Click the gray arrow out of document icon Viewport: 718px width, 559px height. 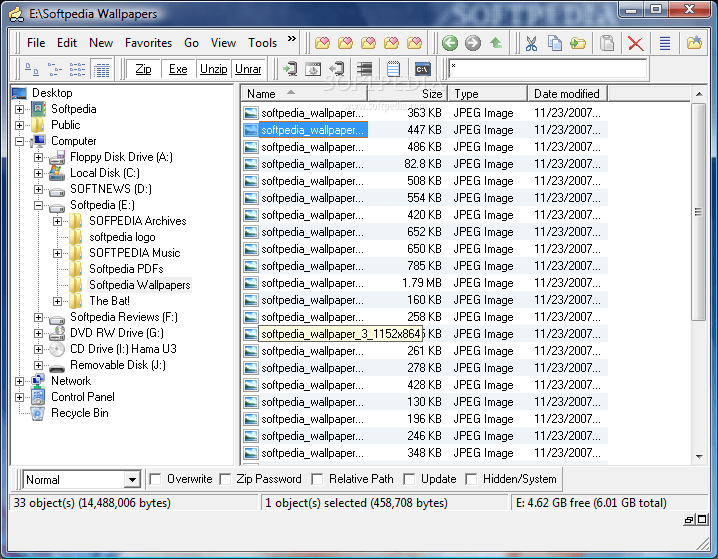tap(337, 69)
